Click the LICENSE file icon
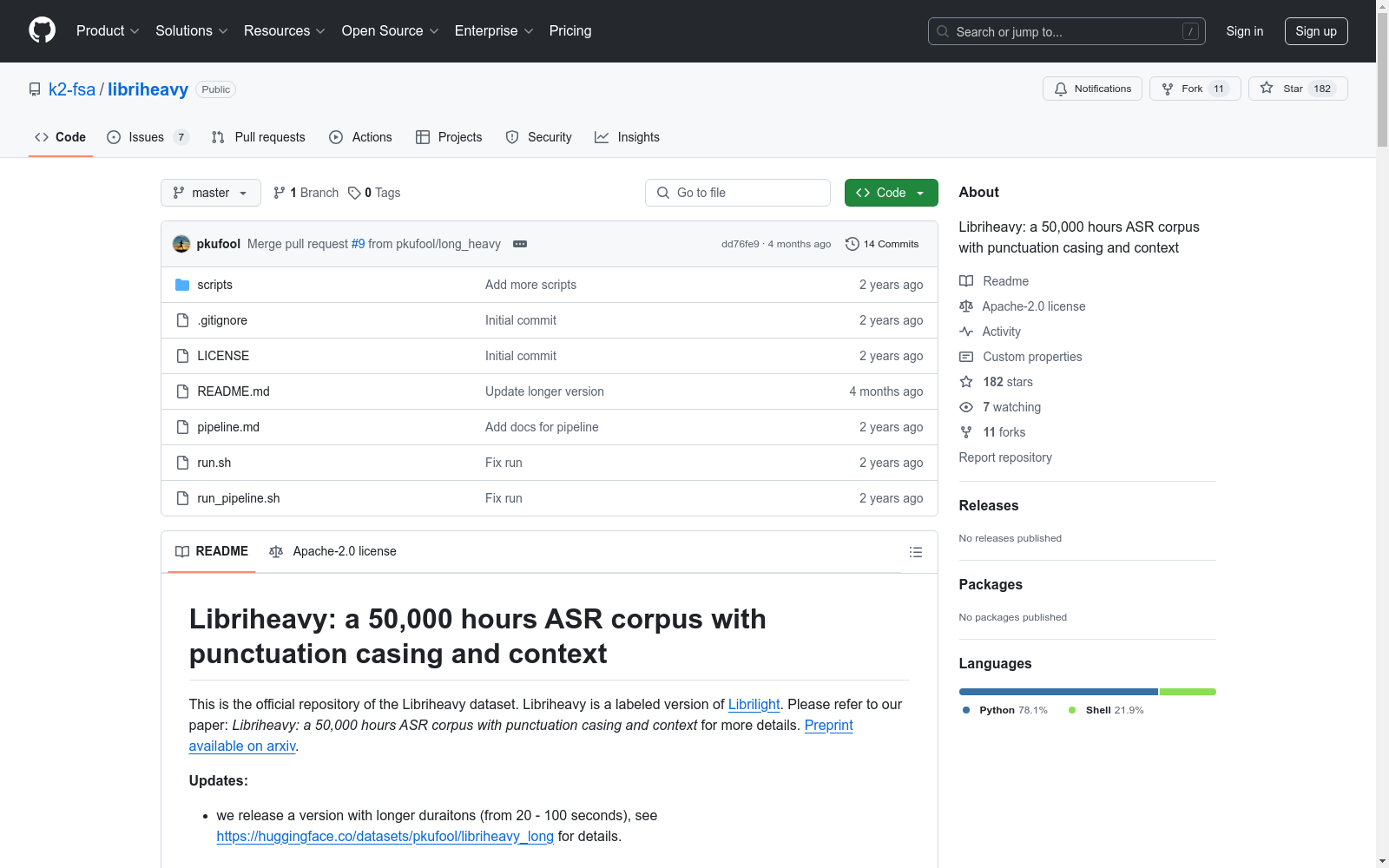Image resolution: width=1389 pixels, height=868 pixels. coord(182,356)
